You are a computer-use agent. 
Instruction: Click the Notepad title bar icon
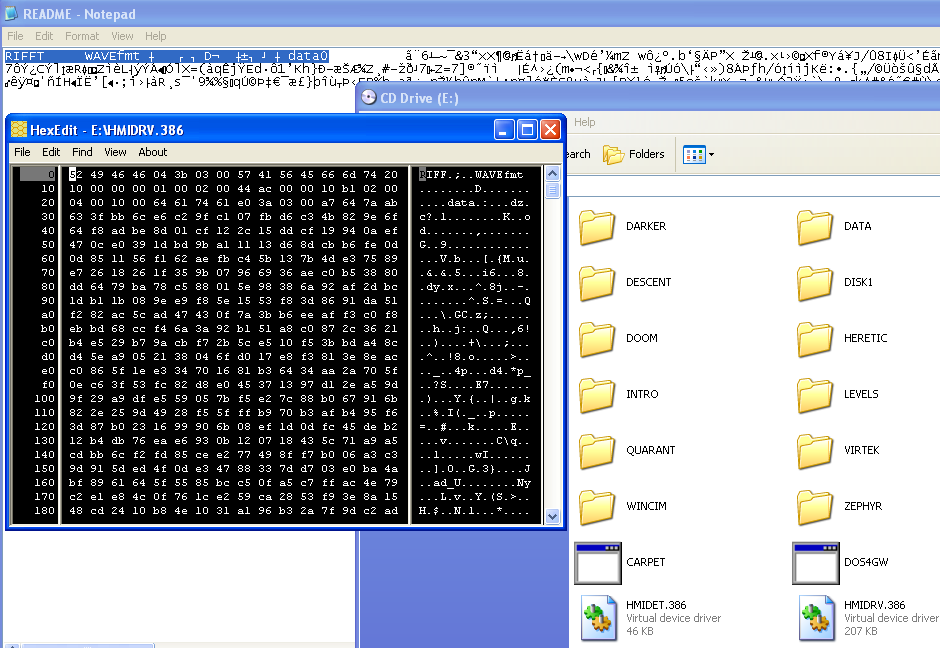(11, 13)
